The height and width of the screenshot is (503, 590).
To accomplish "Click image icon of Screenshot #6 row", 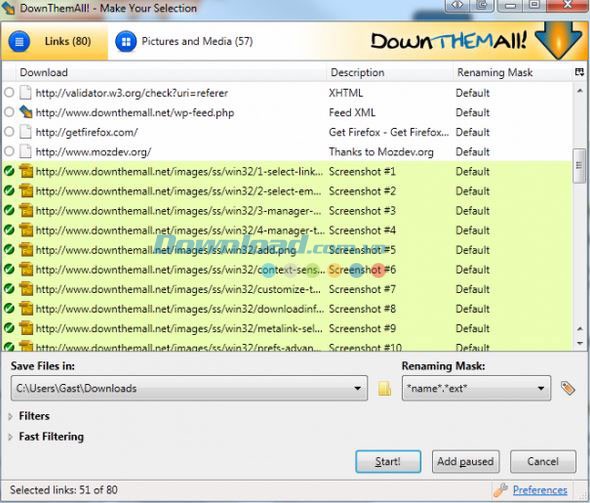I will [26, 269].
